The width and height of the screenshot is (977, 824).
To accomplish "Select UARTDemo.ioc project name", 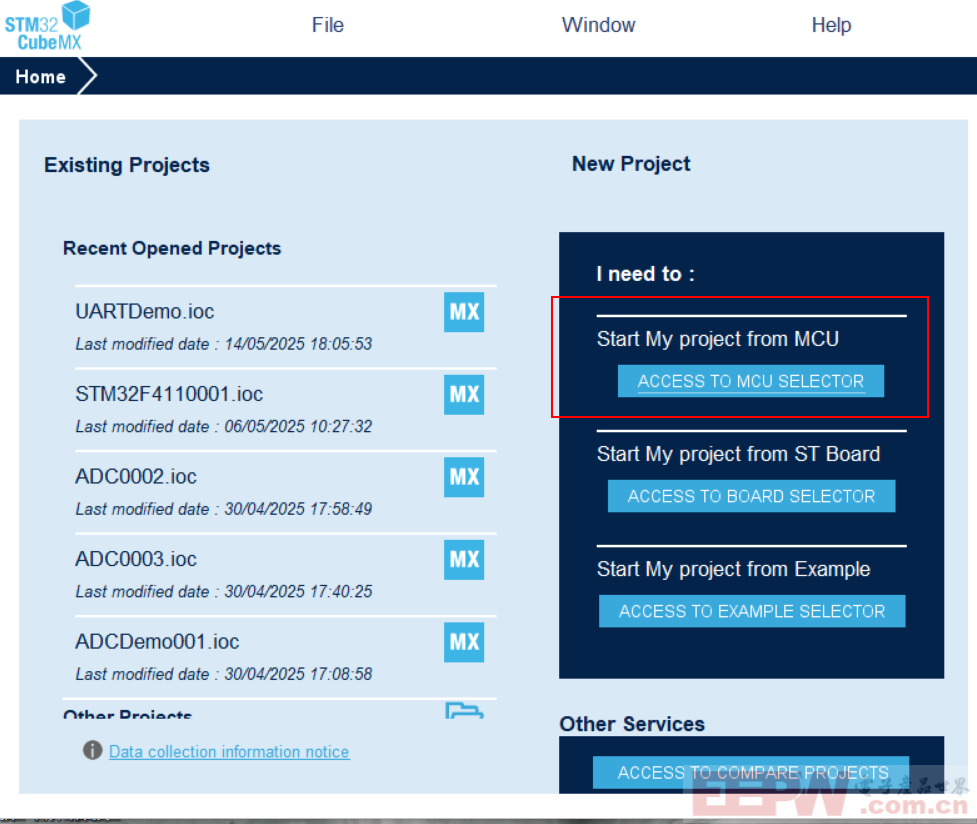I will [145, 311].
